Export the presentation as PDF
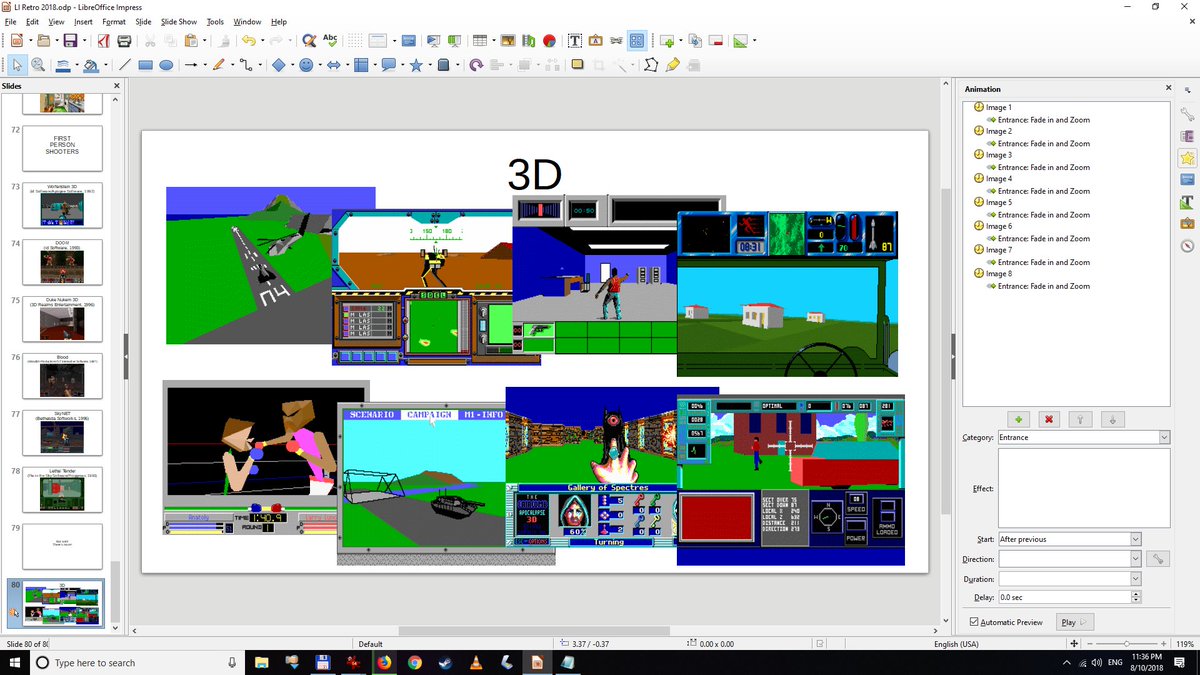The height and width of the screenshot is (675, 1200). pyautogui.click(x=103, y=41)
